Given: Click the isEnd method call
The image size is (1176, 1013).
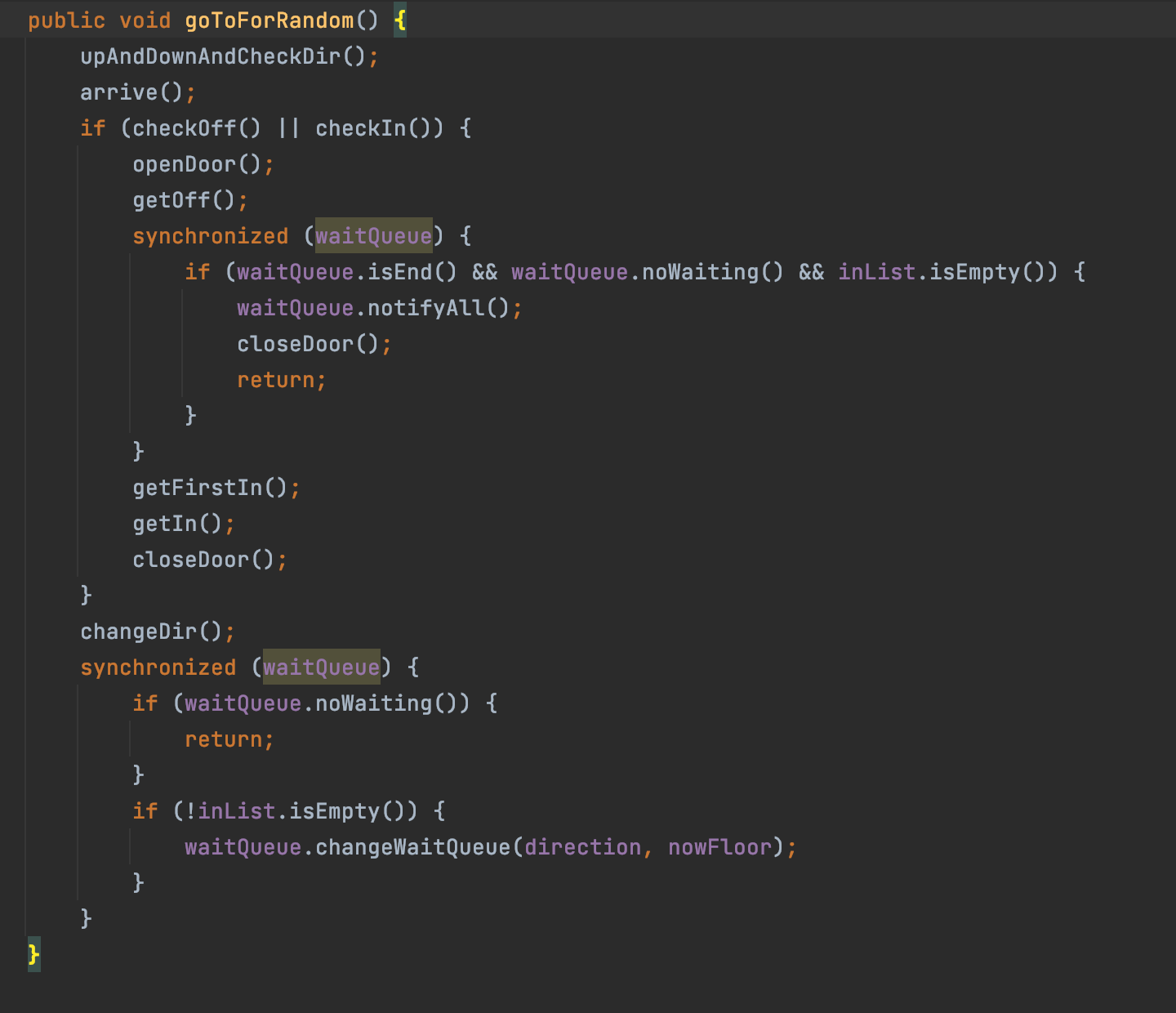Looking at the screenshot, I should point(412,271).
